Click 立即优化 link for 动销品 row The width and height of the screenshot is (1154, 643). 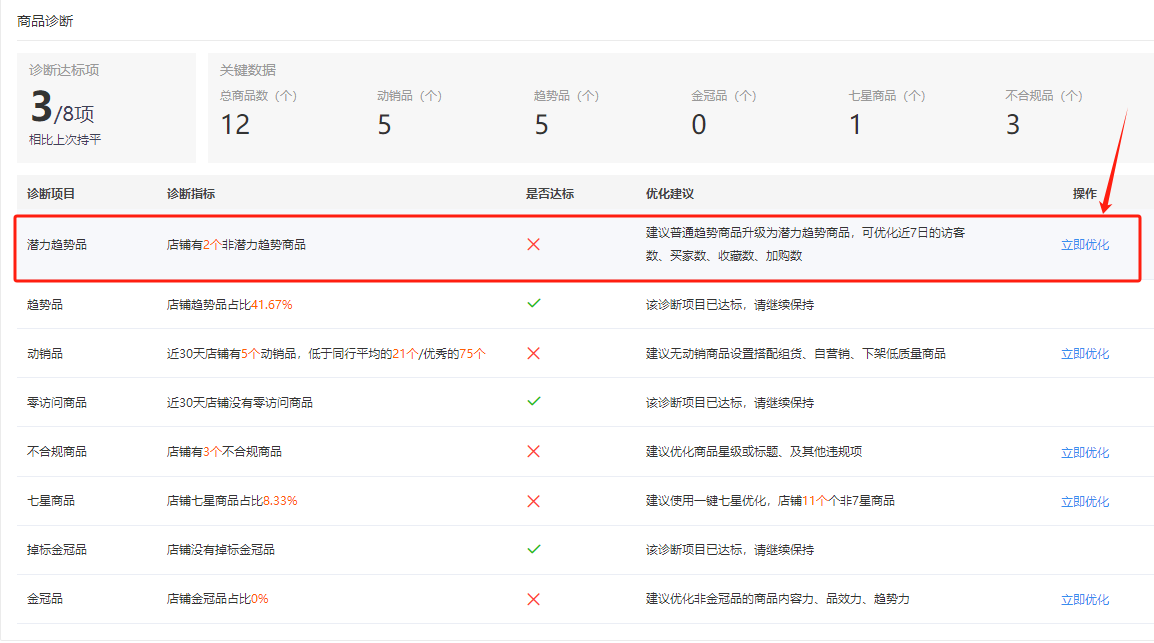(x=1084, y=354)
